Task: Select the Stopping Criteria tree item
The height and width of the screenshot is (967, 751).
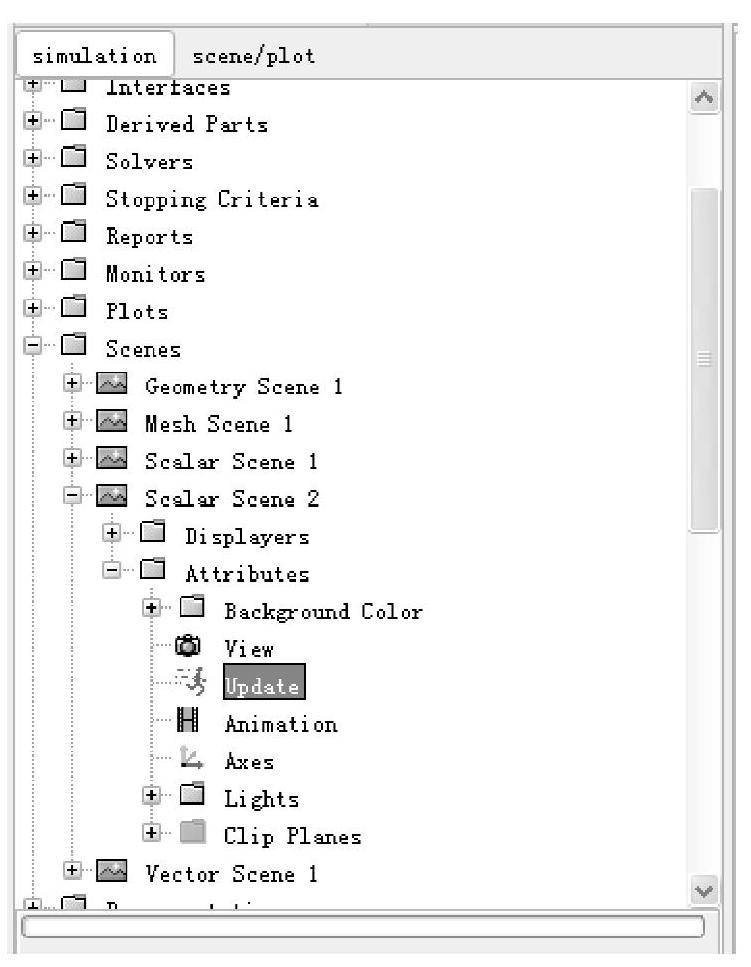Action: (x=212, y=199)
